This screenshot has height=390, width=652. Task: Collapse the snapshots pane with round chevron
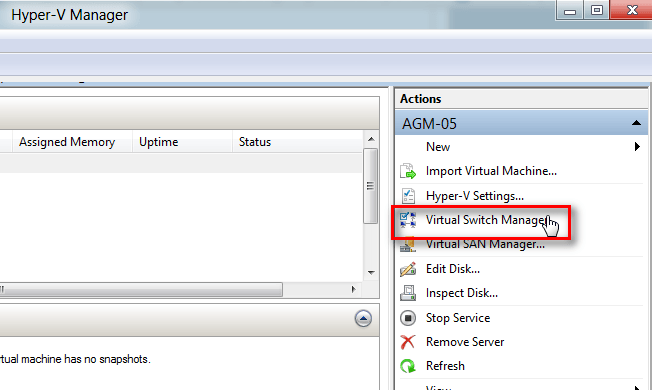[x=363, y=319]
